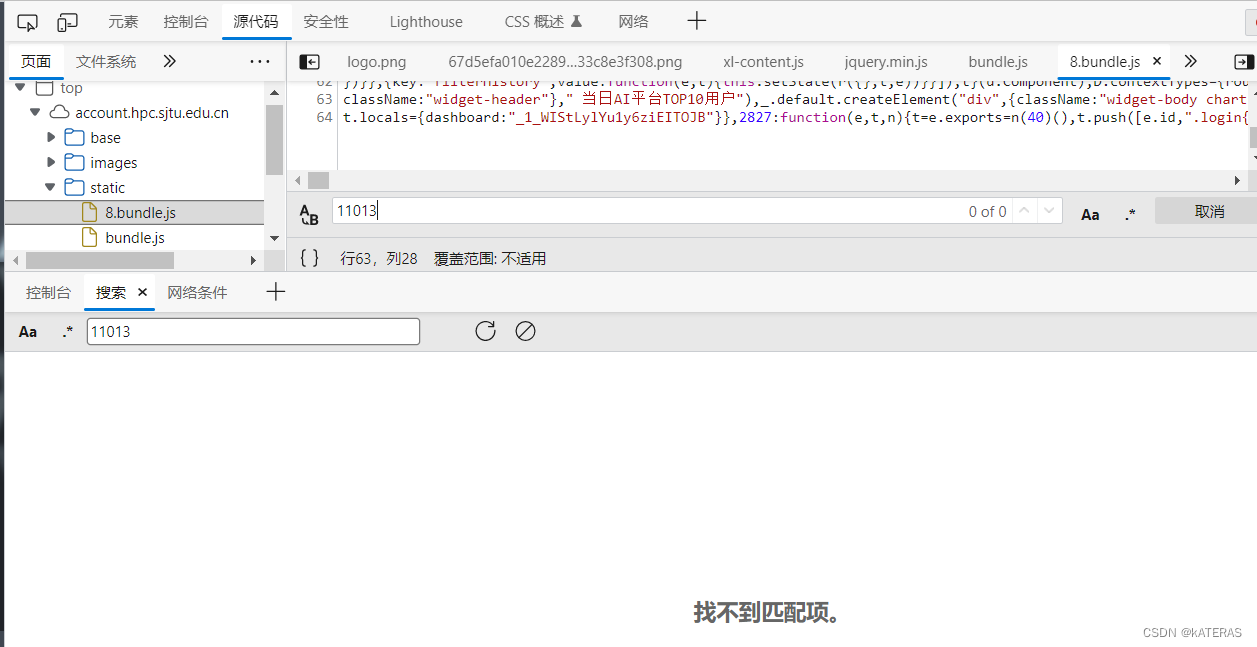Viewport: 1257px width, 647px height.
Task: Click the navigation back arrow before logo.png tab
Action: [x=309, y=61]
